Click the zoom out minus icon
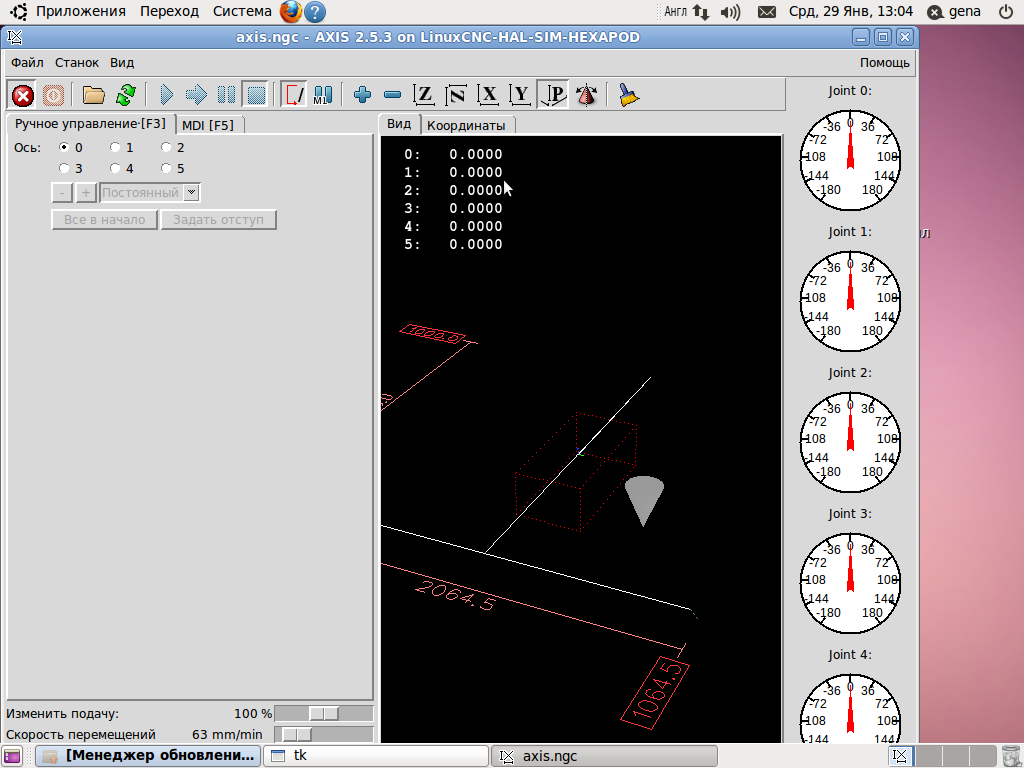This screenshot has height=768, width=1024. [x=392, y=95]
